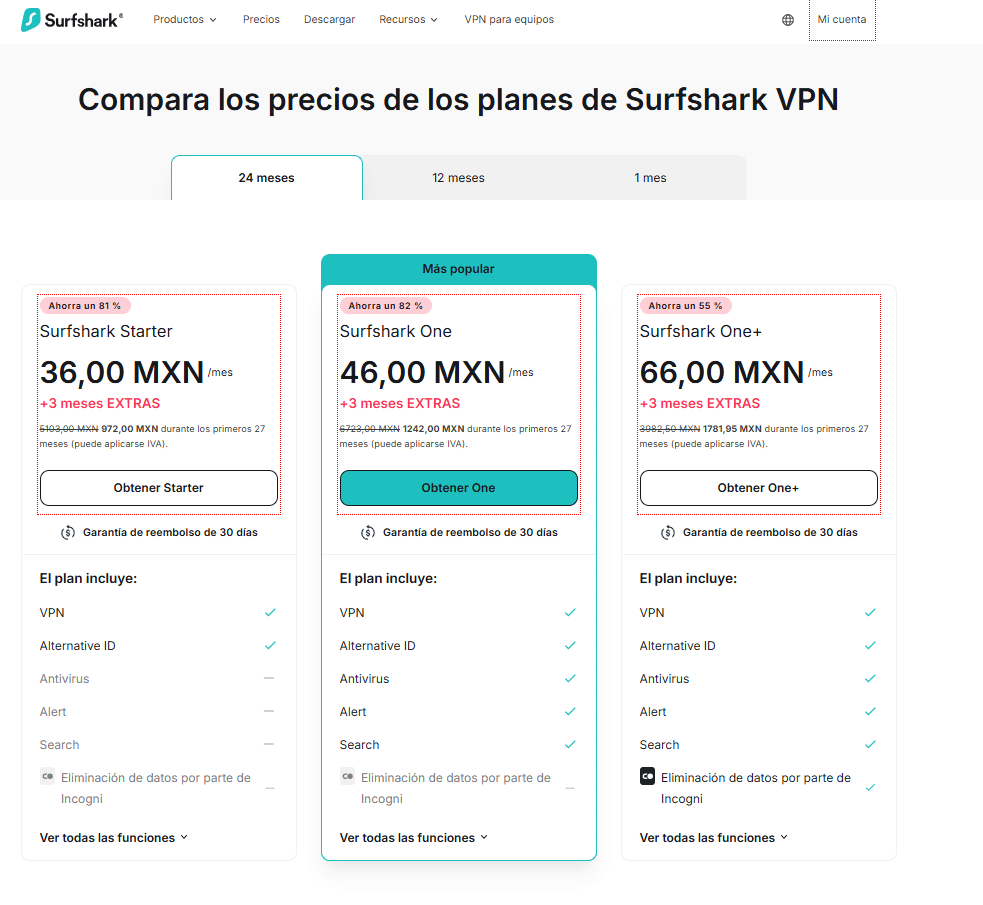This screenshot has width=983, height=905.
Task: Click the Incogni icon in the Starter plan
Action: [47, 777]
